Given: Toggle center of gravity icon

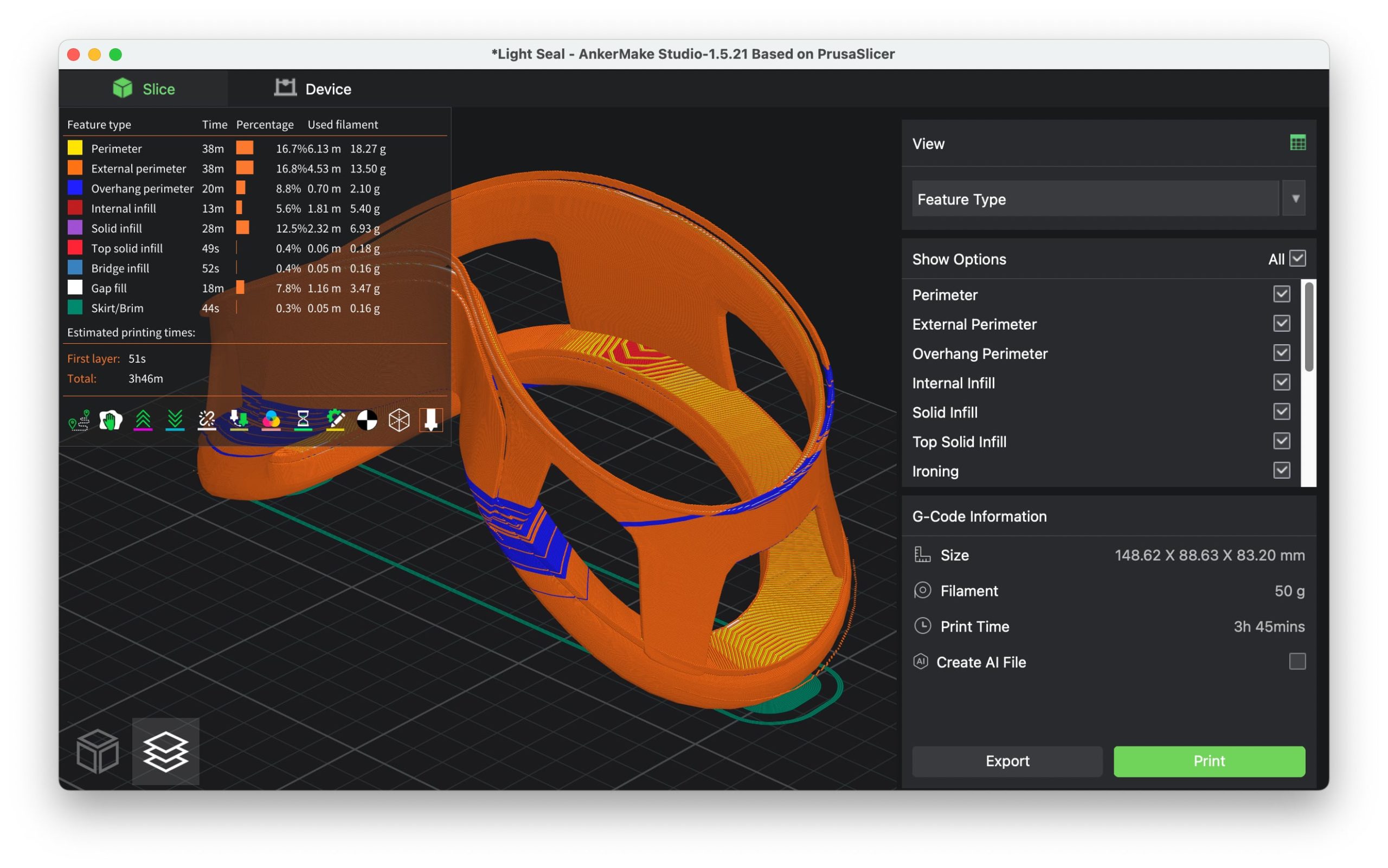Looking at the screenshot, I should (367, 420).
